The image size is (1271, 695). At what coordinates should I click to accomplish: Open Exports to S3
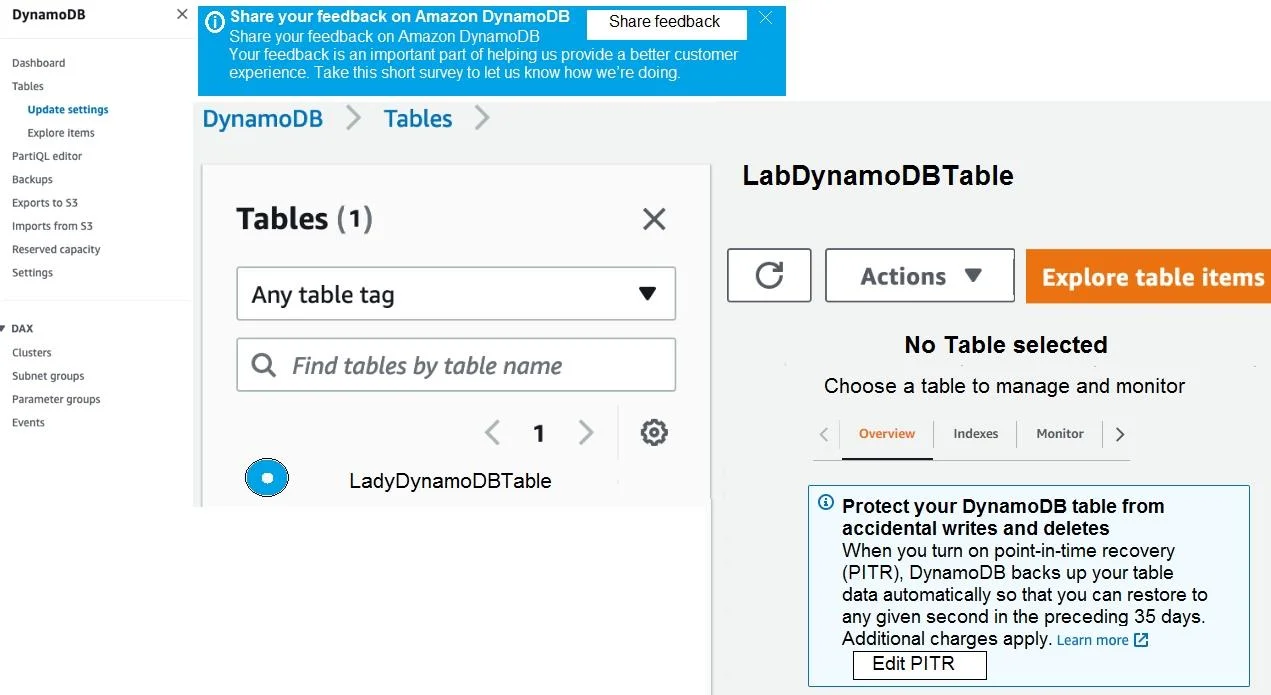(45, 203)
